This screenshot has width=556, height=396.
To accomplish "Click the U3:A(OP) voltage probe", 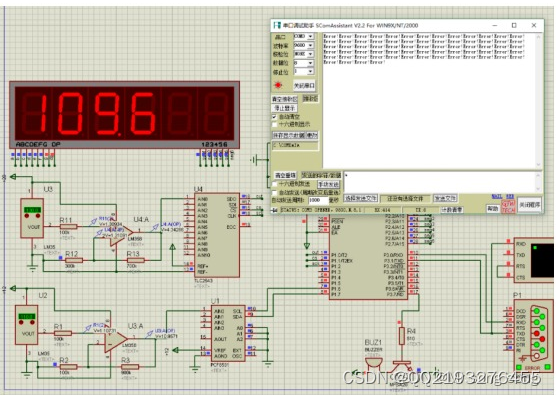I will click(150, 334).
